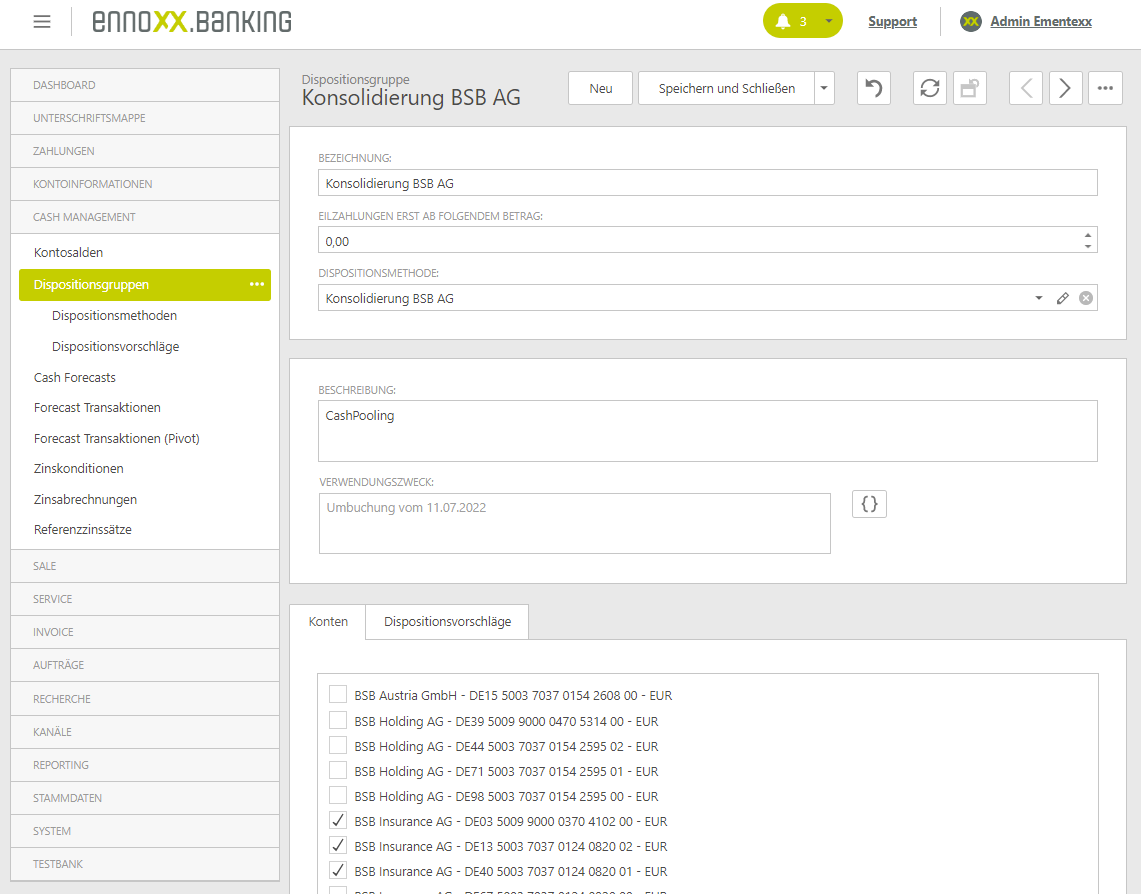1141x894 pixels.
Task: Expand the Speichern und Schließen dropdown arrow
Action: pos(824,88)
